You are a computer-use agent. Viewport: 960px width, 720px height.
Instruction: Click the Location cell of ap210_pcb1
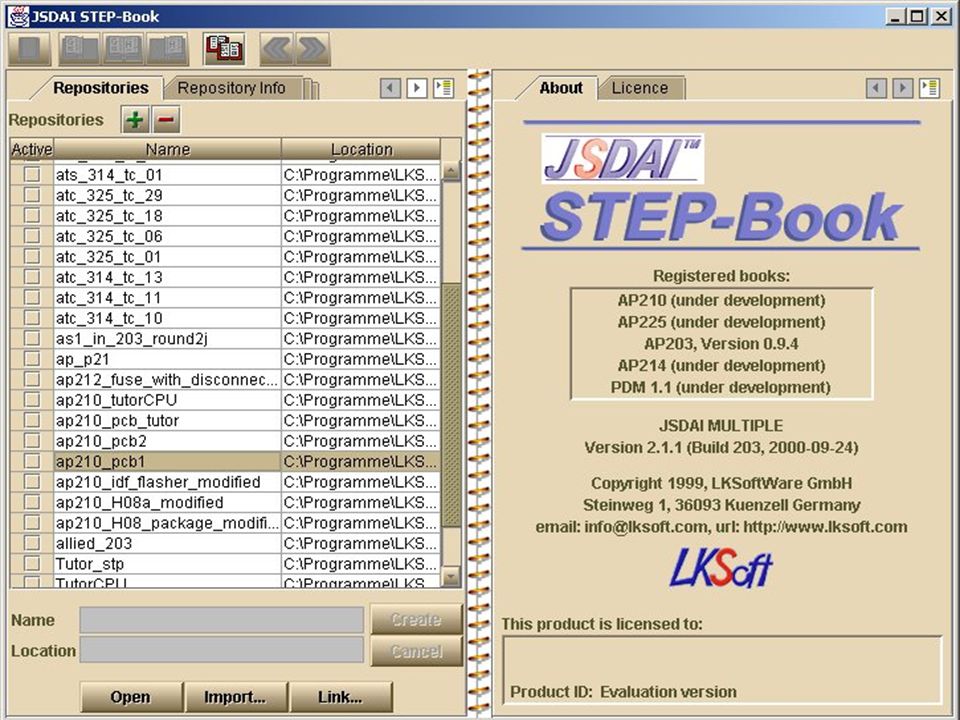pyautogui.click(x=361, y=462)
